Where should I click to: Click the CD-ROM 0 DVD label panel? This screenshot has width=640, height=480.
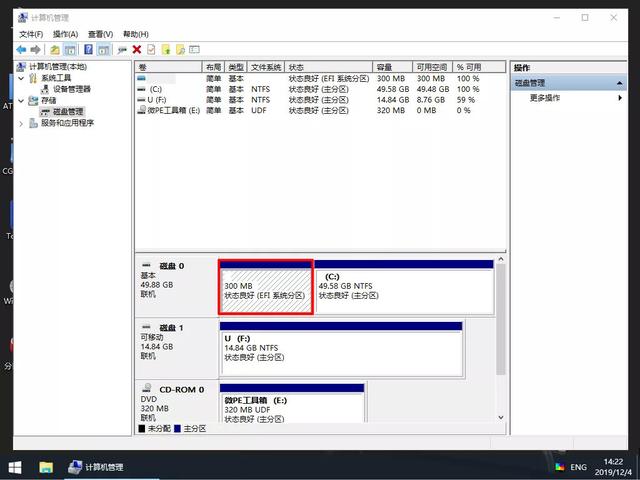click(176, 402)
